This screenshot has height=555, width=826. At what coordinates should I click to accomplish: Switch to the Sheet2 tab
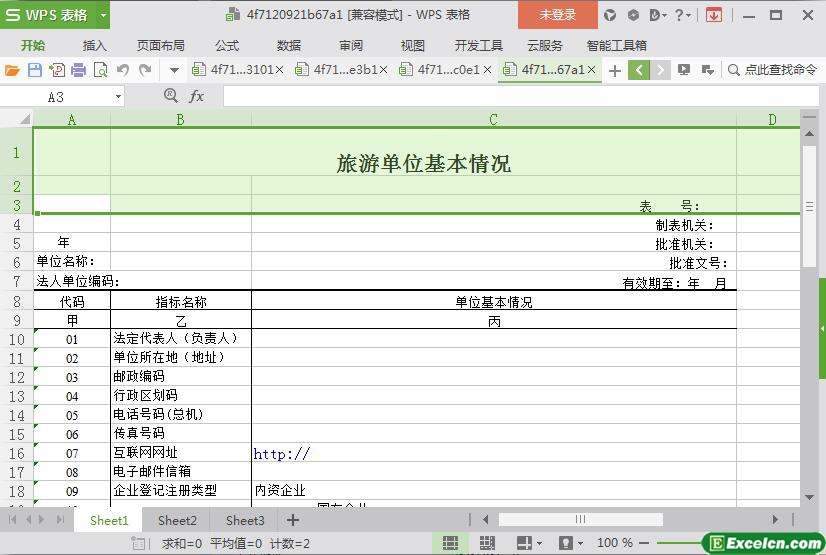177,520
